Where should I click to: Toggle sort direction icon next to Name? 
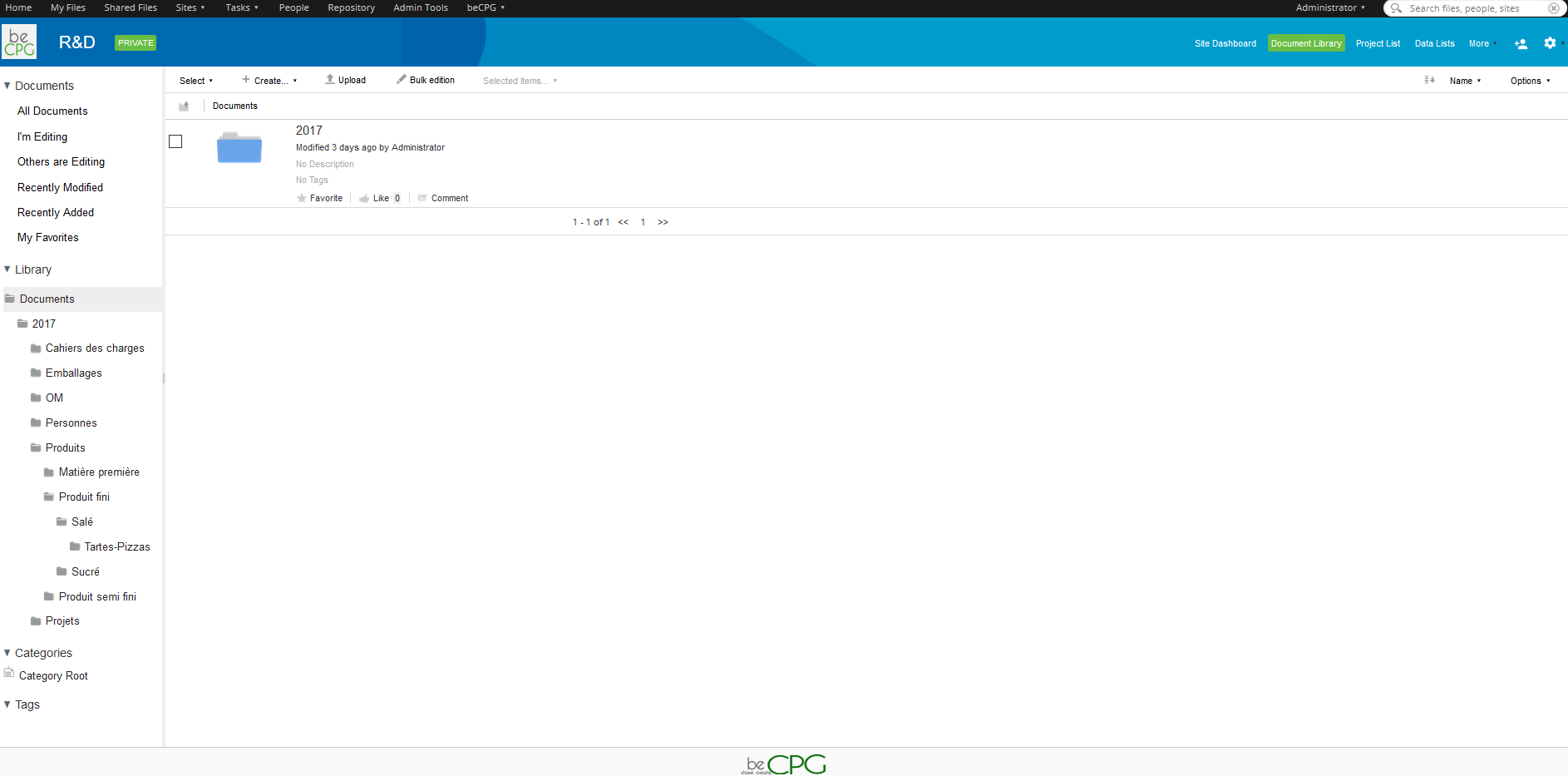pyautogui.click(x=1429, y=80)
